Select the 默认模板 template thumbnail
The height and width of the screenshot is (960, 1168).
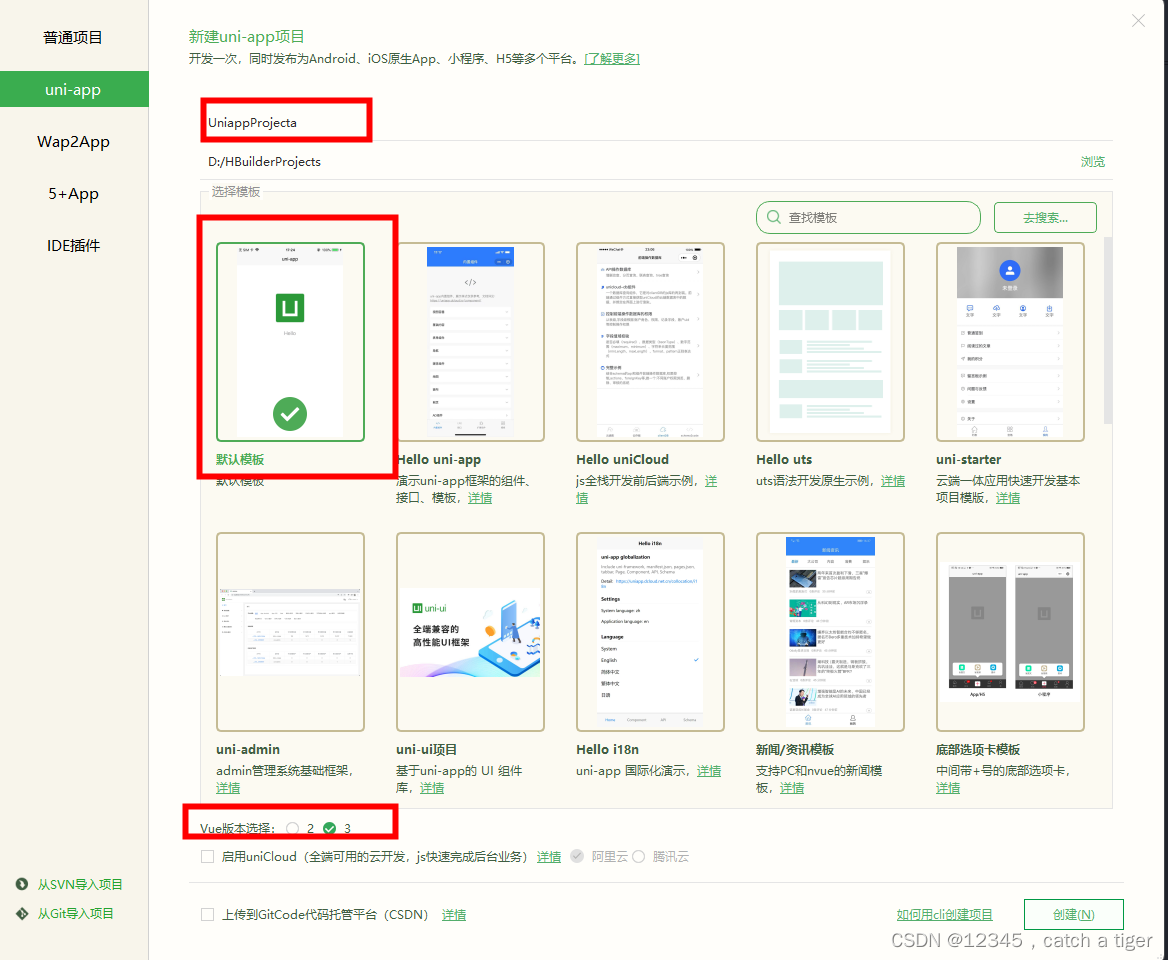coord(290,342)
